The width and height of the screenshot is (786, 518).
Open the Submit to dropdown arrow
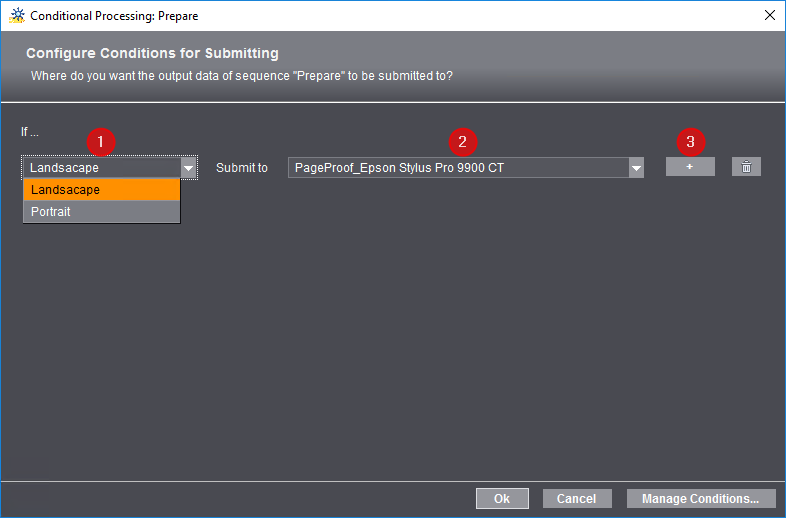636,168
